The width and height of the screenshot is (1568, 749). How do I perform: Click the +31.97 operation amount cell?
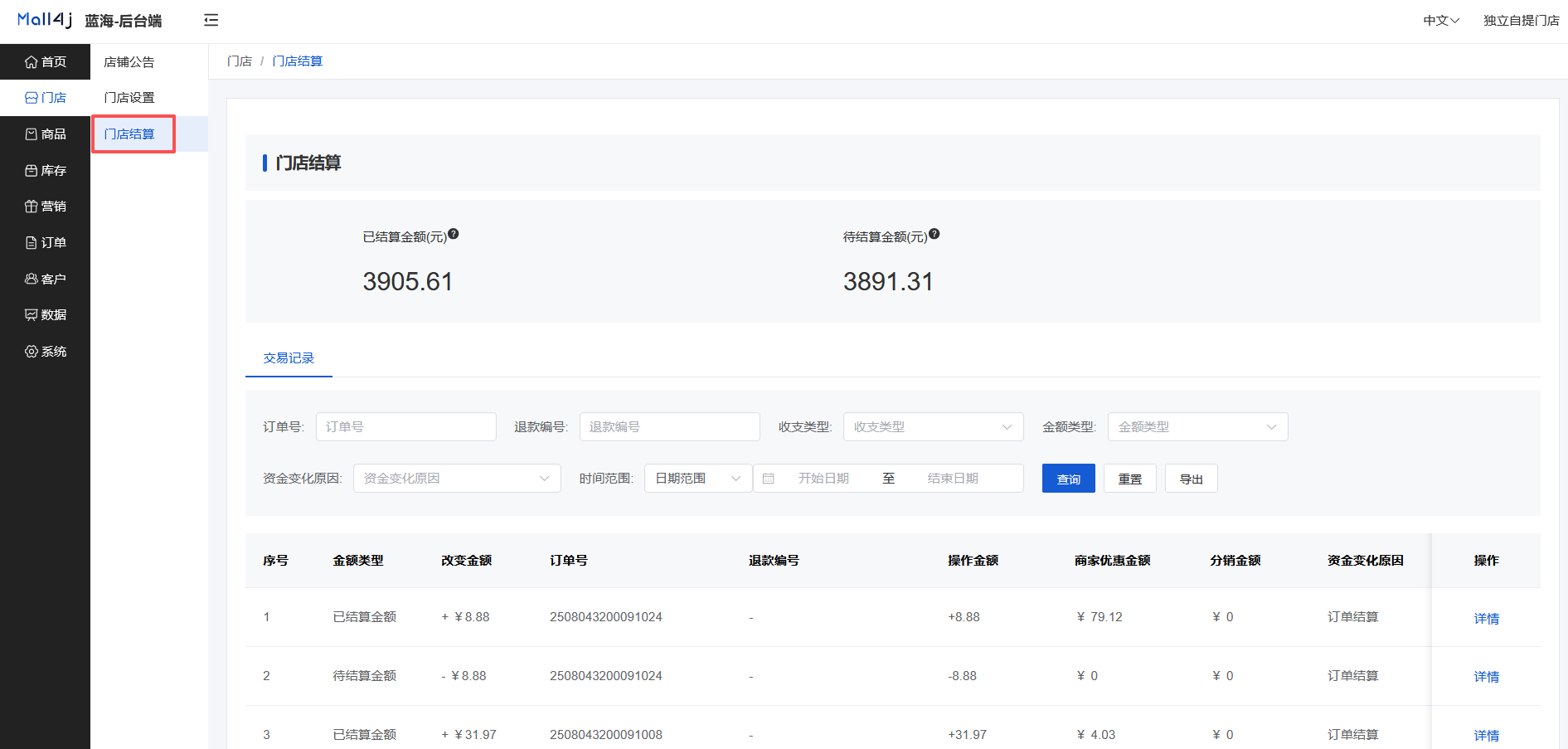click(968, 735)
